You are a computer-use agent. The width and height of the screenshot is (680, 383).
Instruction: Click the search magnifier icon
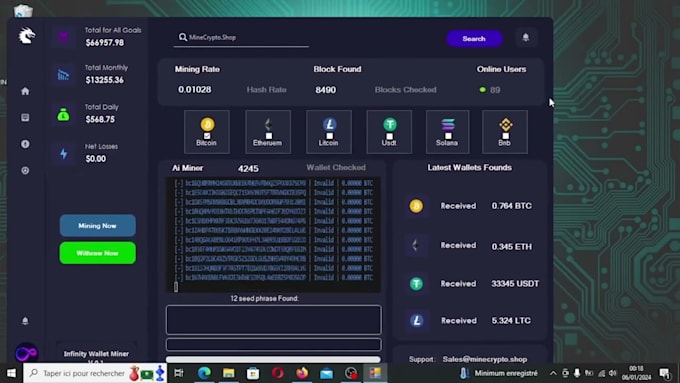point(183,37)
